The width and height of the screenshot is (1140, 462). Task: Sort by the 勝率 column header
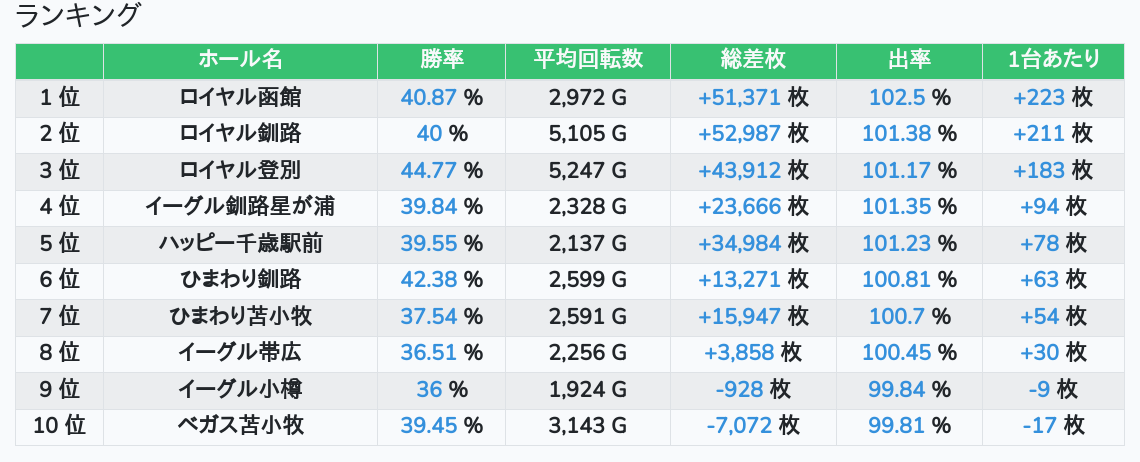pyautogui.click(x=441, y=60)
